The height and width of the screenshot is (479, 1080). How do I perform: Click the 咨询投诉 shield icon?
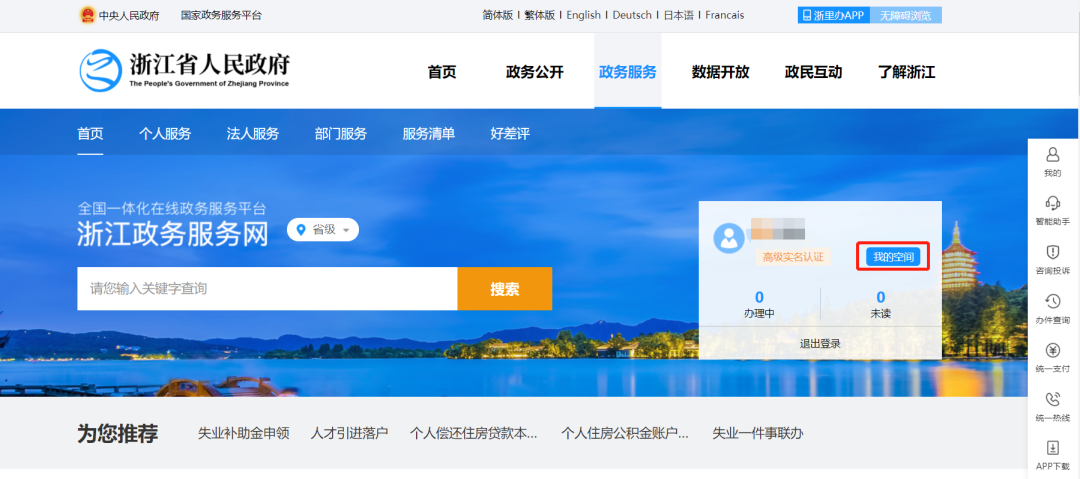1052,252
